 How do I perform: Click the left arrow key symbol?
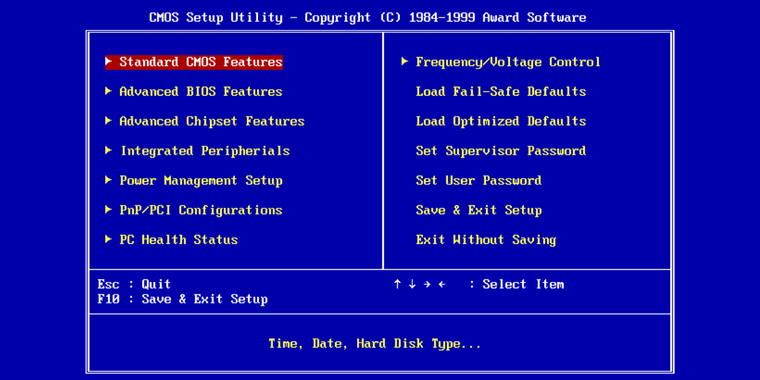coord(442,284)
